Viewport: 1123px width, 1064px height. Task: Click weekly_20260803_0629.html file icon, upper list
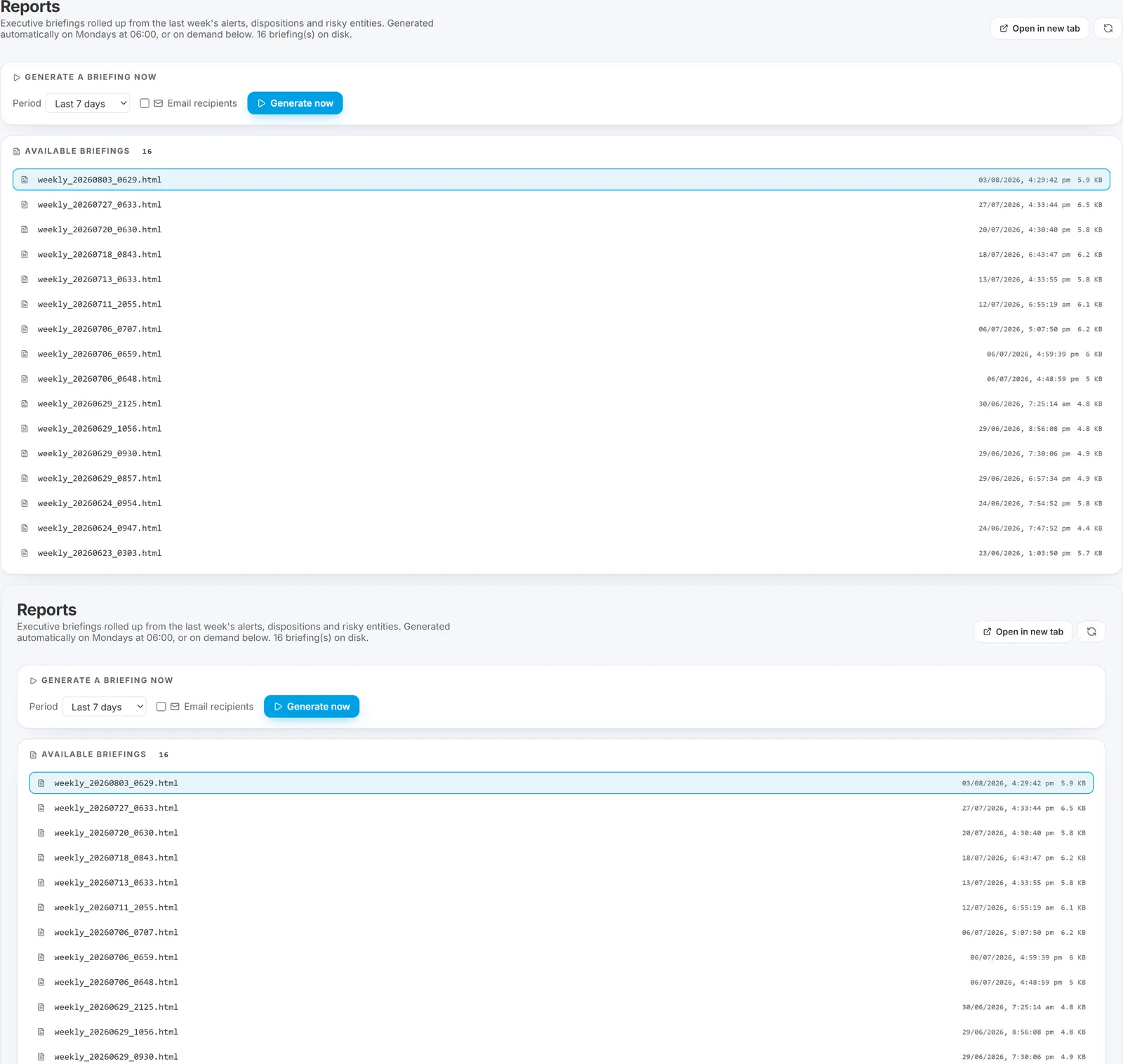click(x=25, y=180)
